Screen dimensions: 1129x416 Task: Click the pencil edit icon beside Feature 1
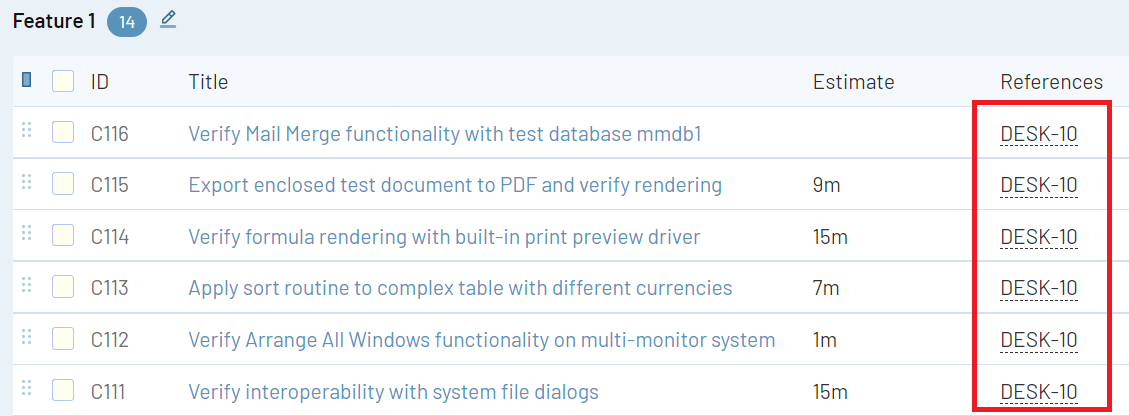click(168, 19)
